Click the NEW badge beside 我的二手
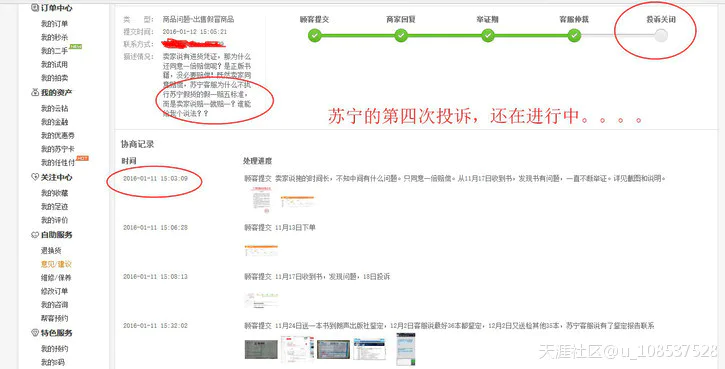725x369 pixels. pos(75,47)
